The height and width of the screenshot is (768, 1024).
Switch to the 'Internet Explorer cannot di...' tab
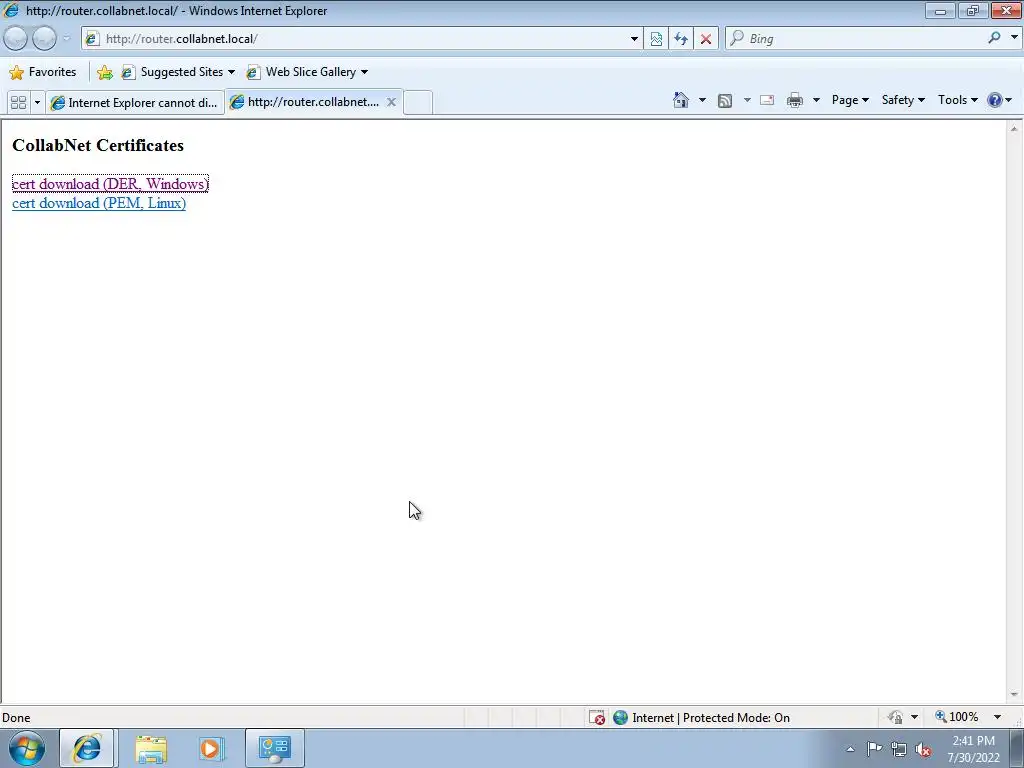pos(135,103)
